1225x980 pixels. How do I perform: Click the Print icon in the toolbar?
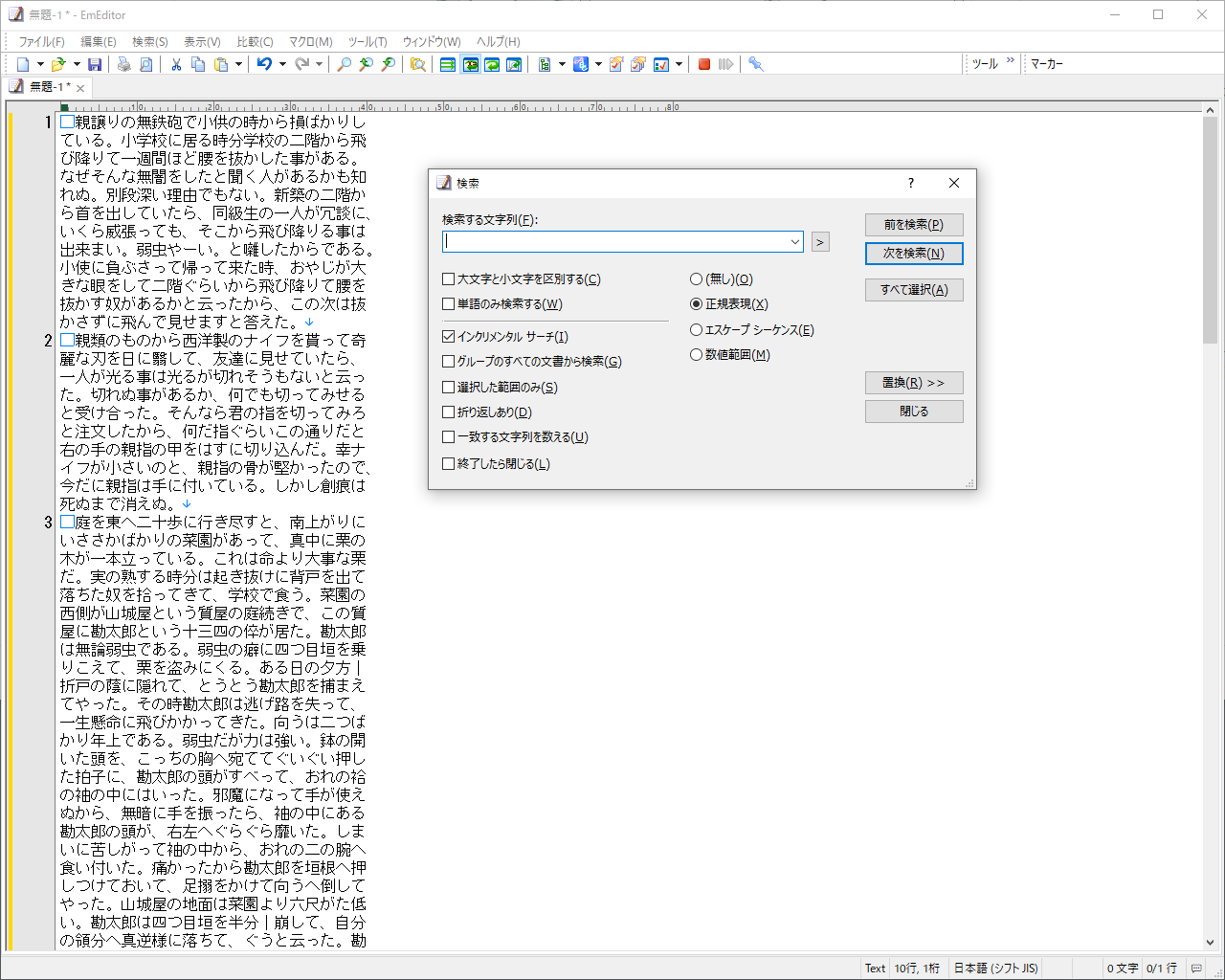click(x=124, y=64)
